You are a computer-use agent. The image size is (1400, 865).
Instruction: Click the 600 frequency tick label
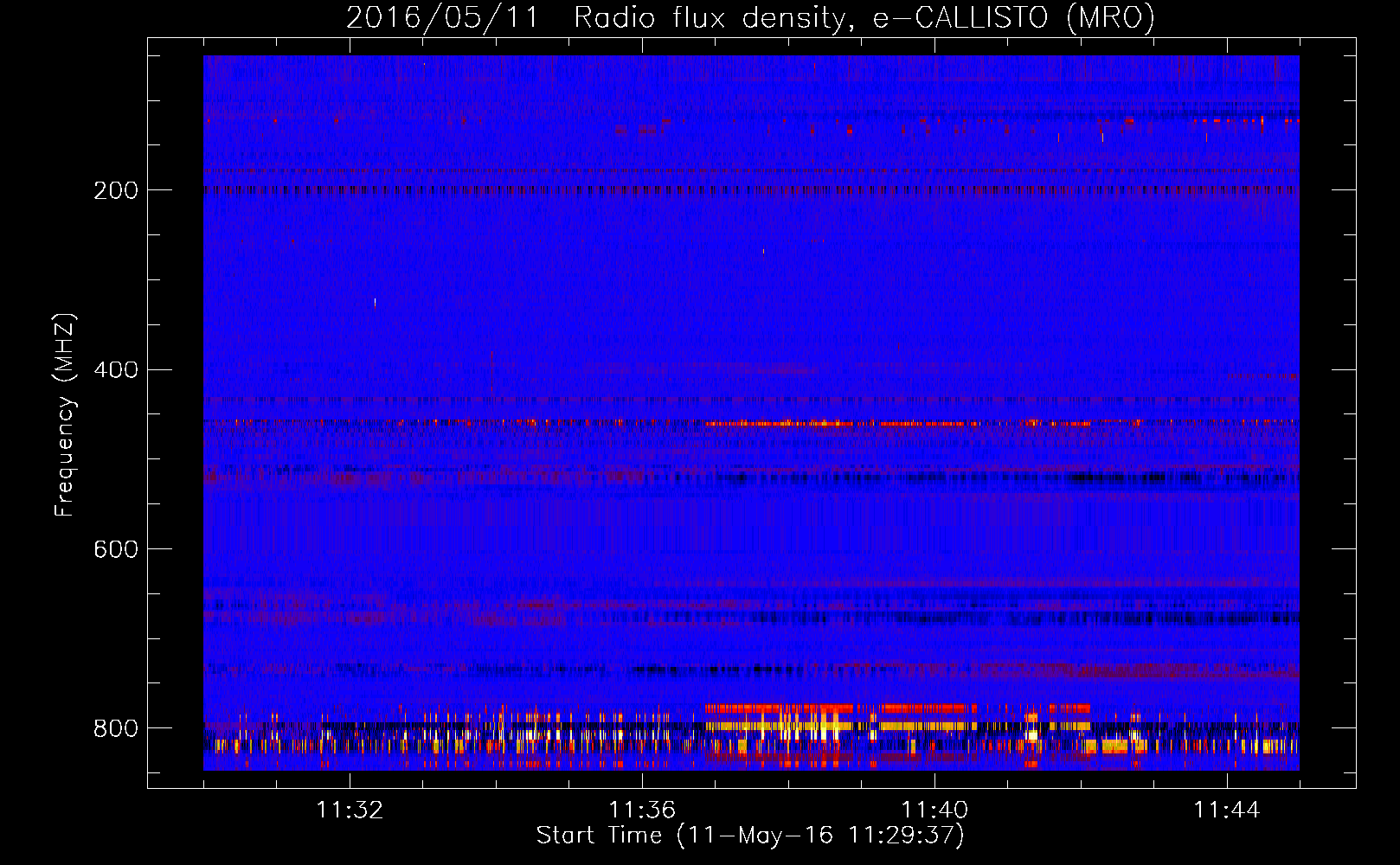116,549
